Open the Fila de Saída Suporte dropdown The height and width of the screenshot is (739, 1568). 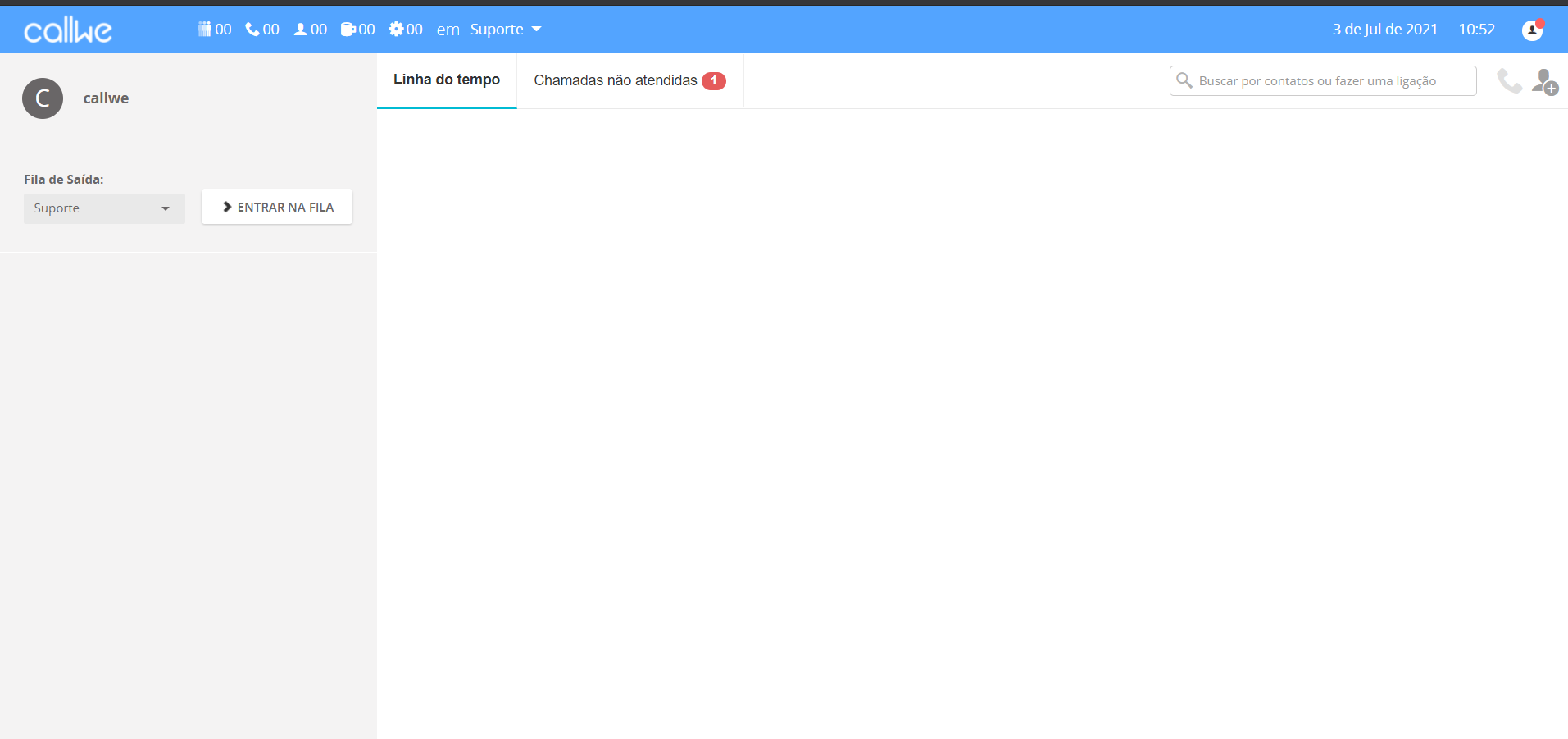[104, 208]
